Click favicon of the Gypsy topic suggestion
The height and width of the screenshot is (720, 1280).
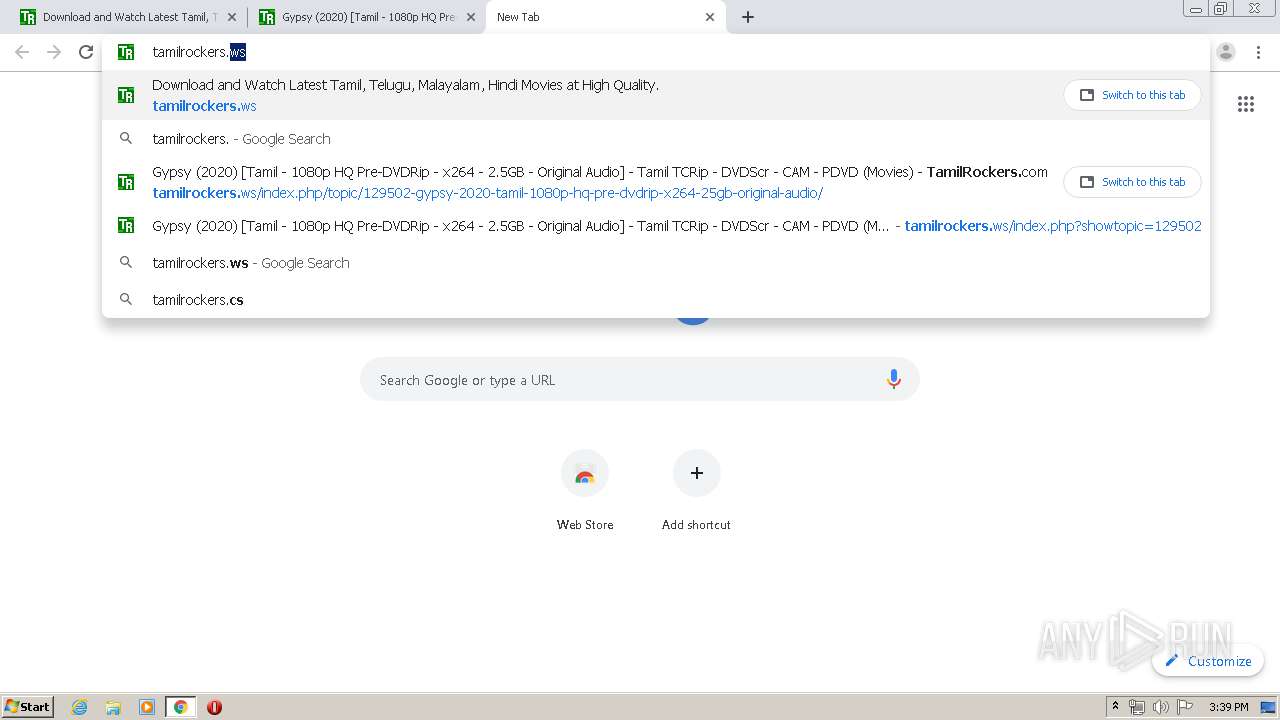click(126, 182)
